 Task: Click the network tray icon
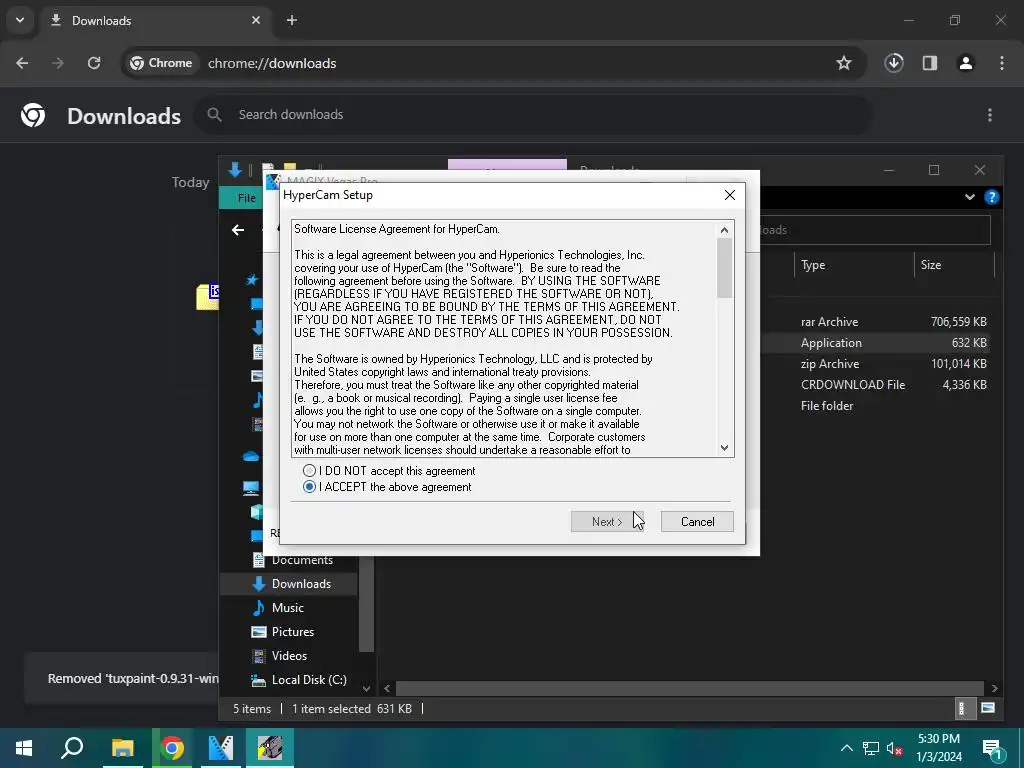(871, 748)
